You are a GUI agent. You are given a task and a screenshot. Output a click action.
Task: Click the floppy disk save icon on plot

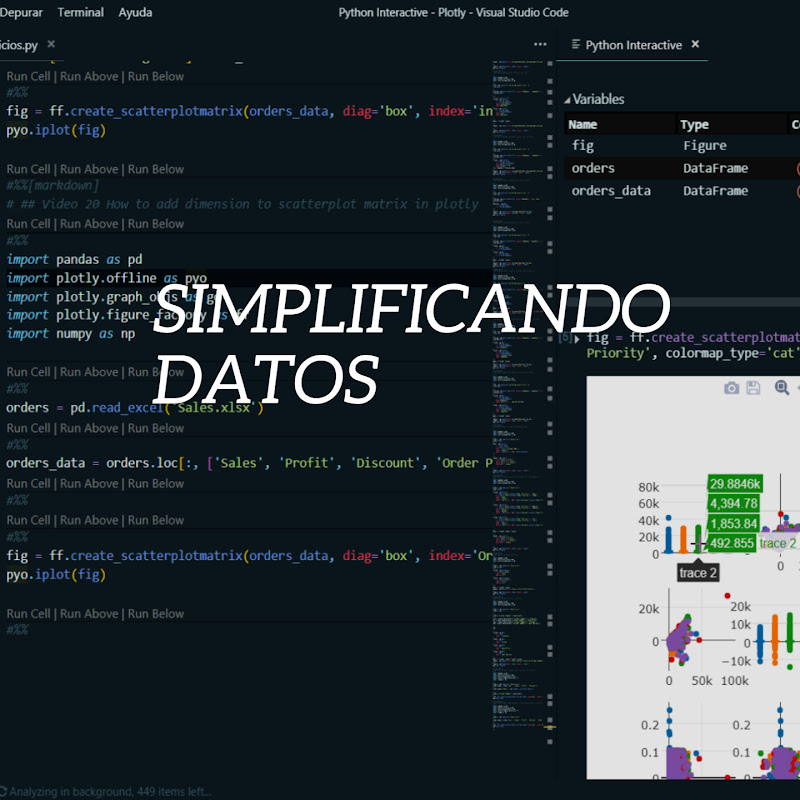click(x=754, y=388)
